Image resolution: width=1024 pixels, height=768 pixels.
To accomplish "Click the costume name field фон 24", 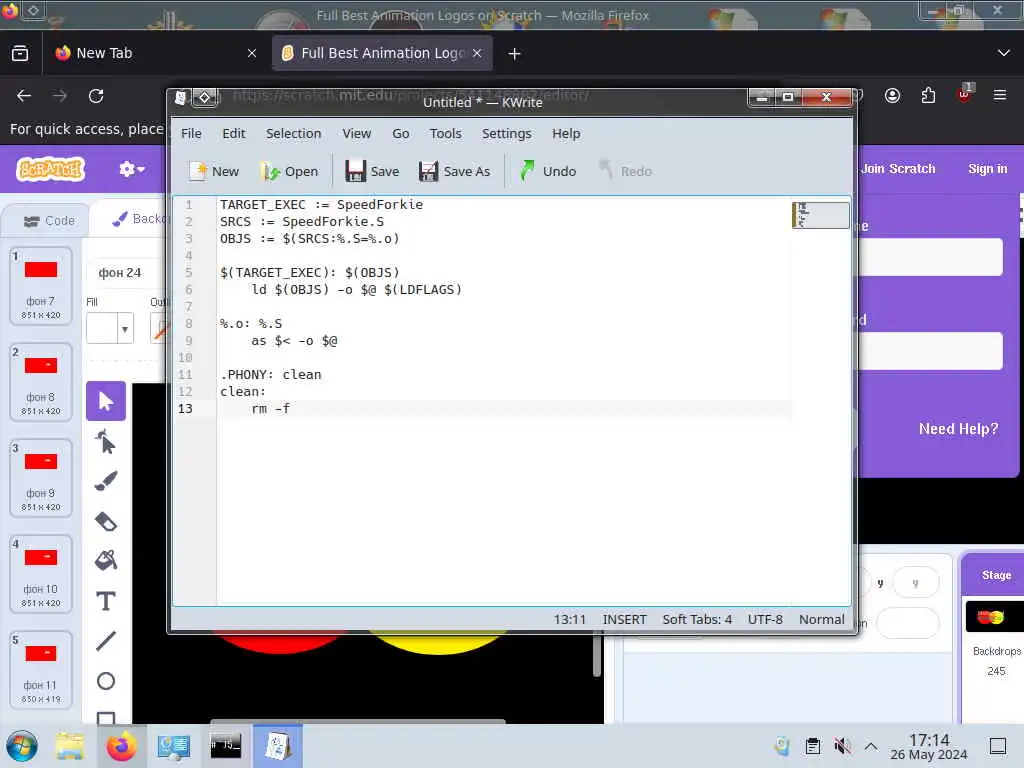I will tap(125, 272).
